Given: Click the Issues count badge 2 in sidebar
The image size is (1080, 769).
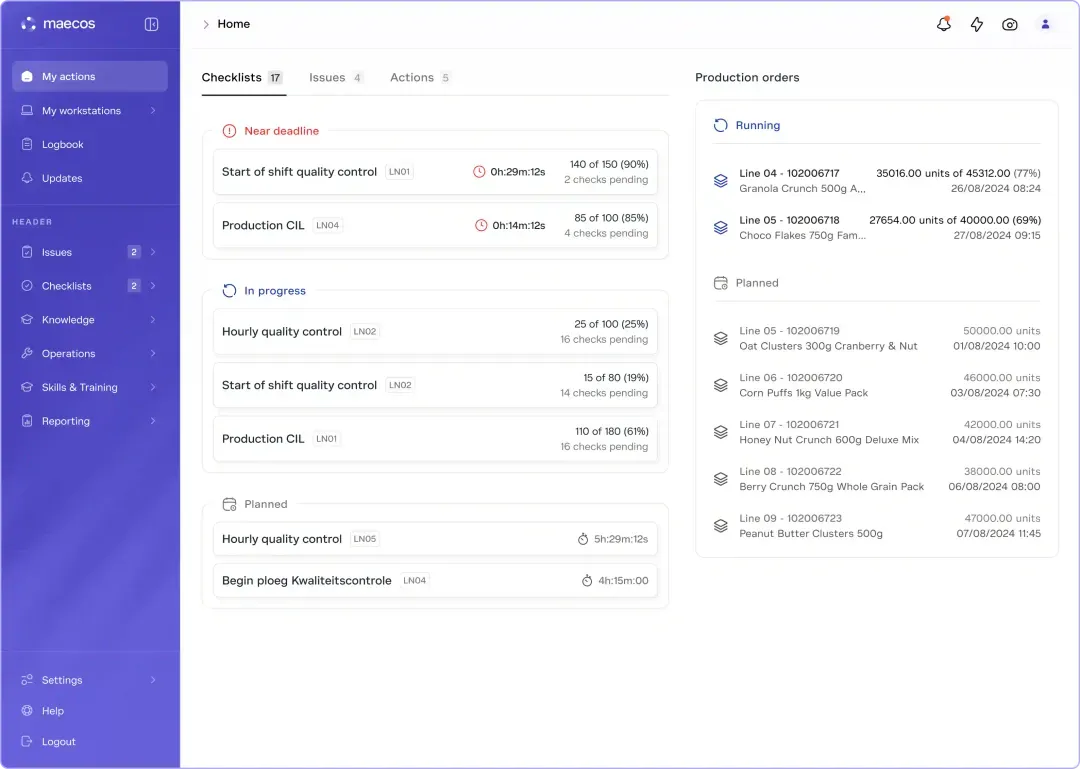Looking at the screenshot, I should click(x=134, y=252).
